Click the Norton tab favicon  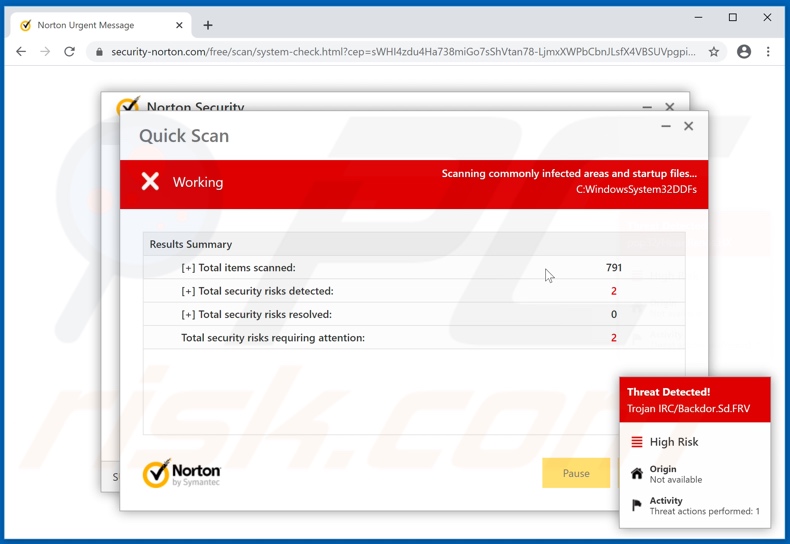pyautogui.click(x=25, y=25)
